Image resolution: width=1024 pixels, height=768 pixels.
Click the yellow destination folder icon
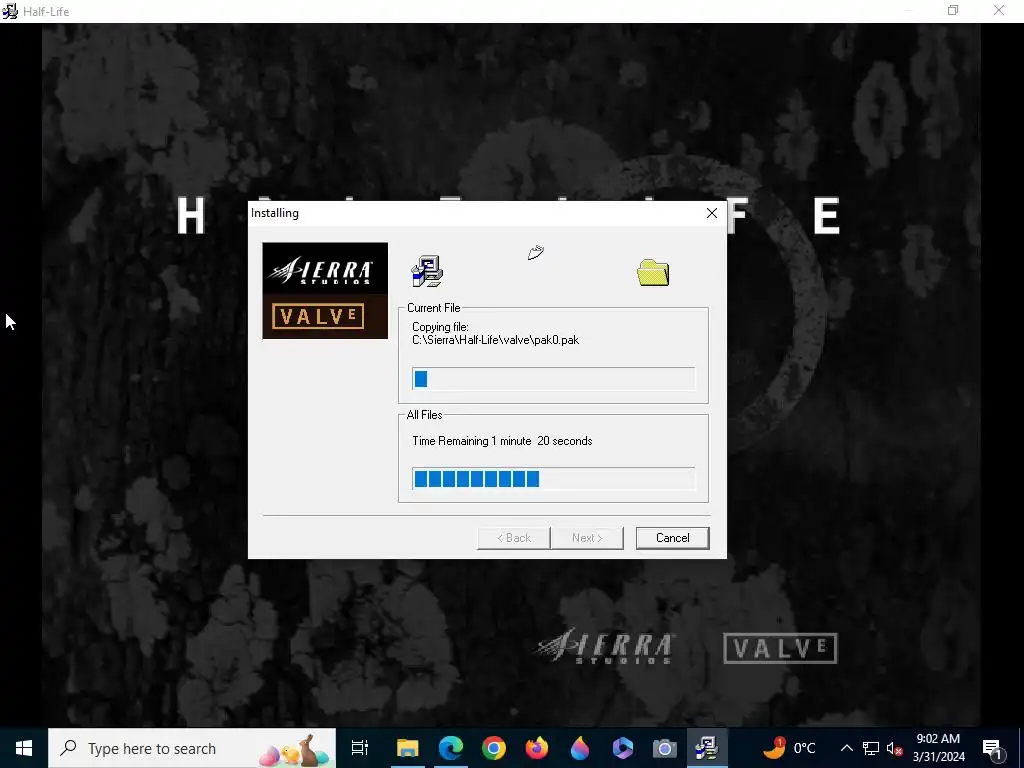click(x=653, y=272)
